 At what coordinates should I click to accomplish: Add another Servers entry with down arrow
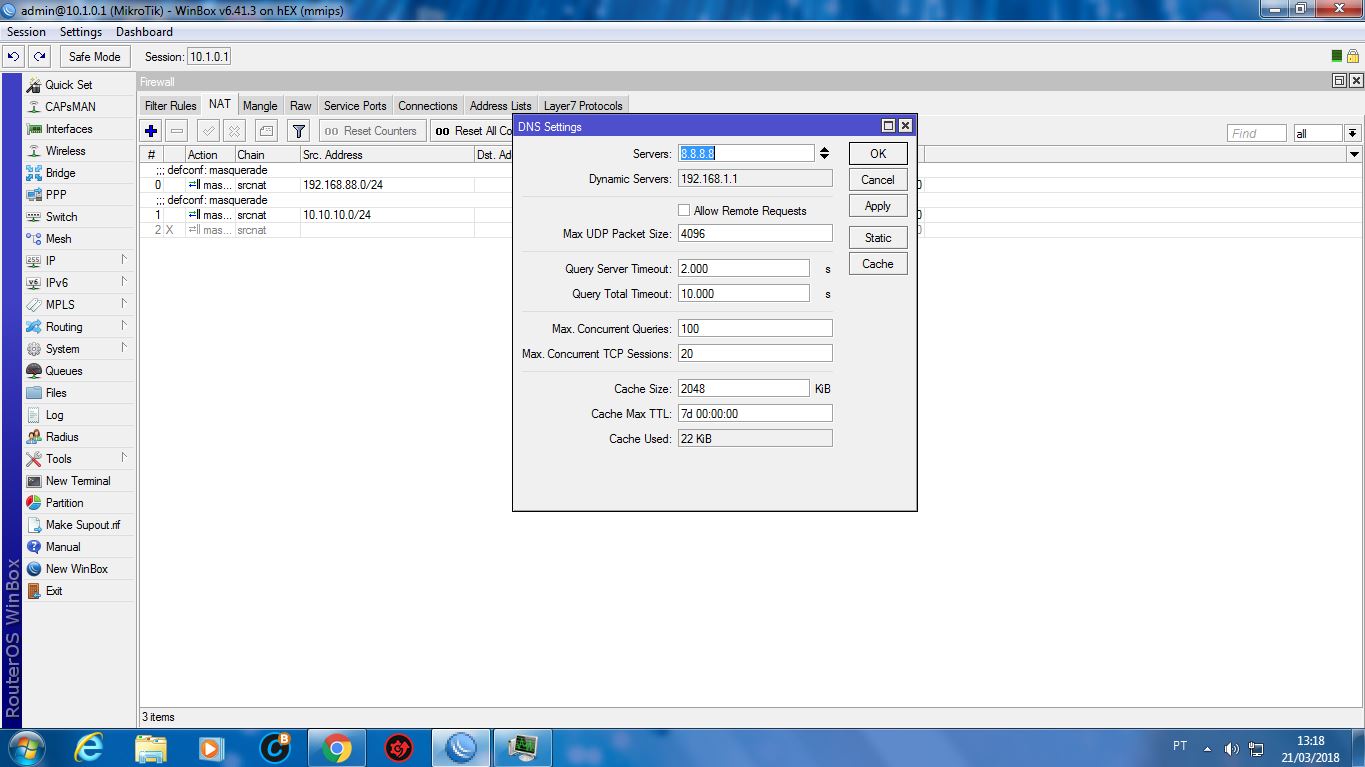click(x=824, y=156)
